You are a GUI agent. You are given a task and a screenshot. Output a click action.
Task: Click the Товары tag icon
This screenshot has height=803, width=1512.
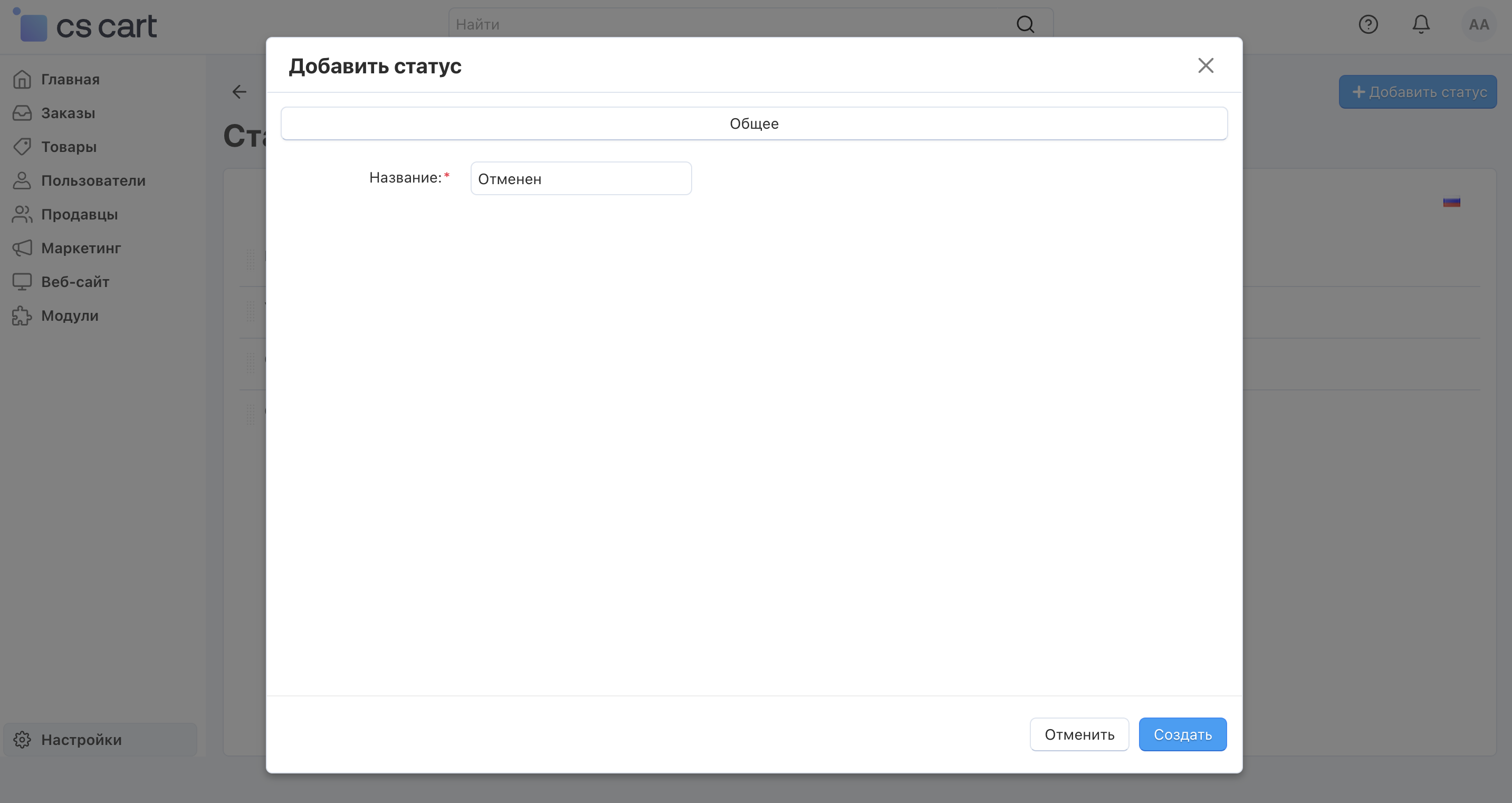(x=22, y=147)
